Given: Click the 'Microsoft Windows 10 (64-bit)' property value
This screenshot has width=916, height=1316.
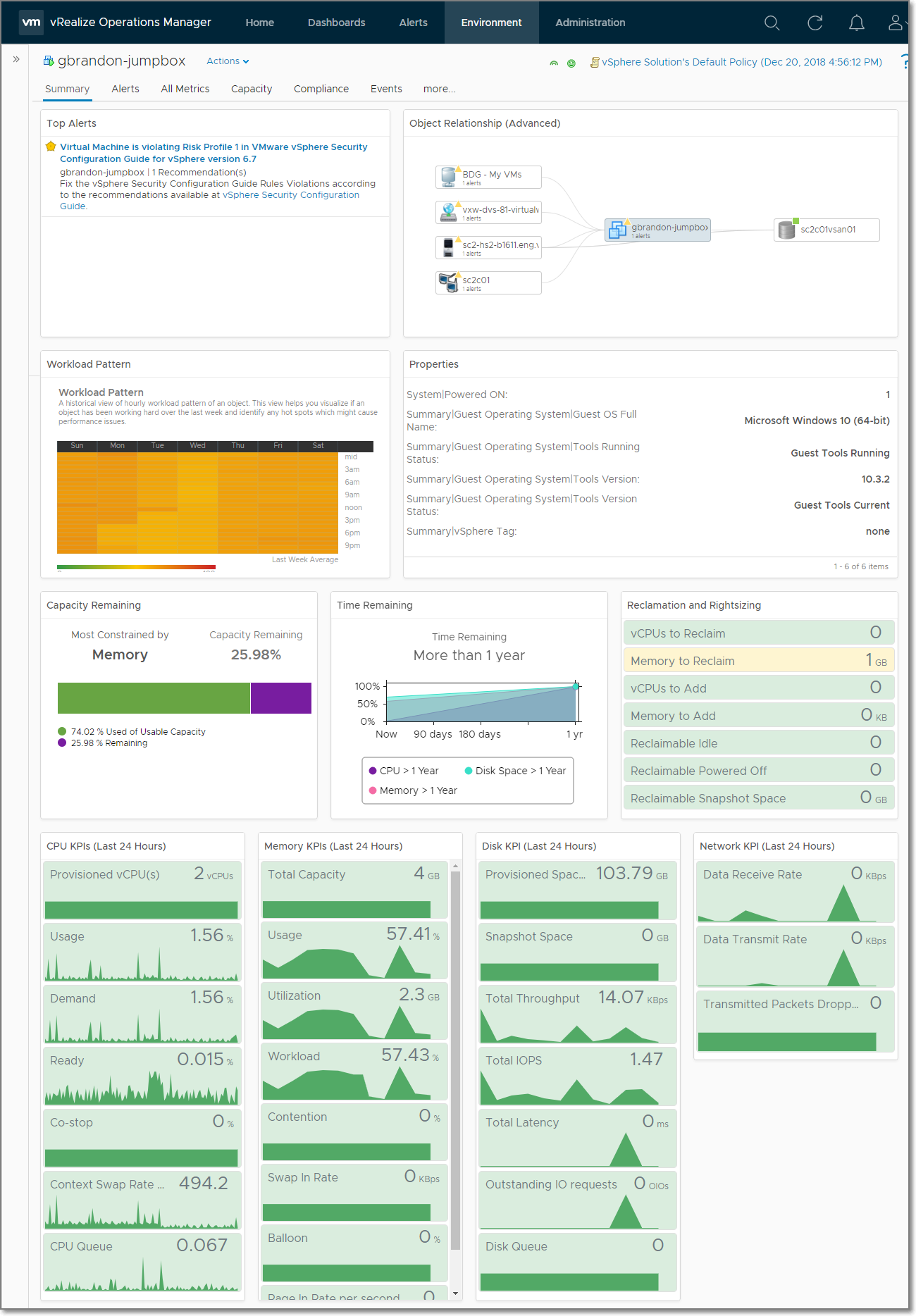Looking at the screenshot, I should pyautogui.click(x=817, y=421).
